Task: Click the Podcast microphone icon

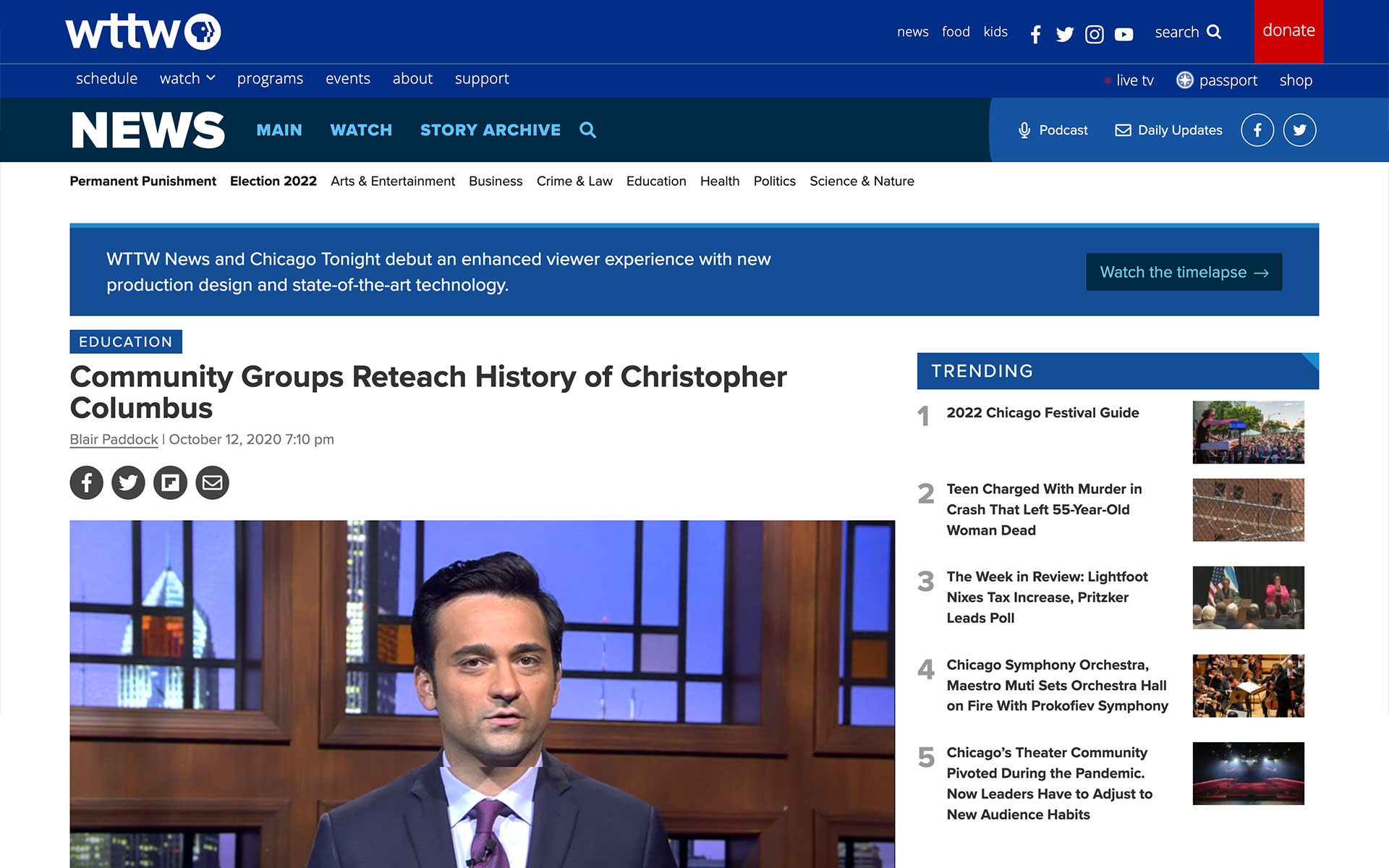Action: tap(1024, 130)
